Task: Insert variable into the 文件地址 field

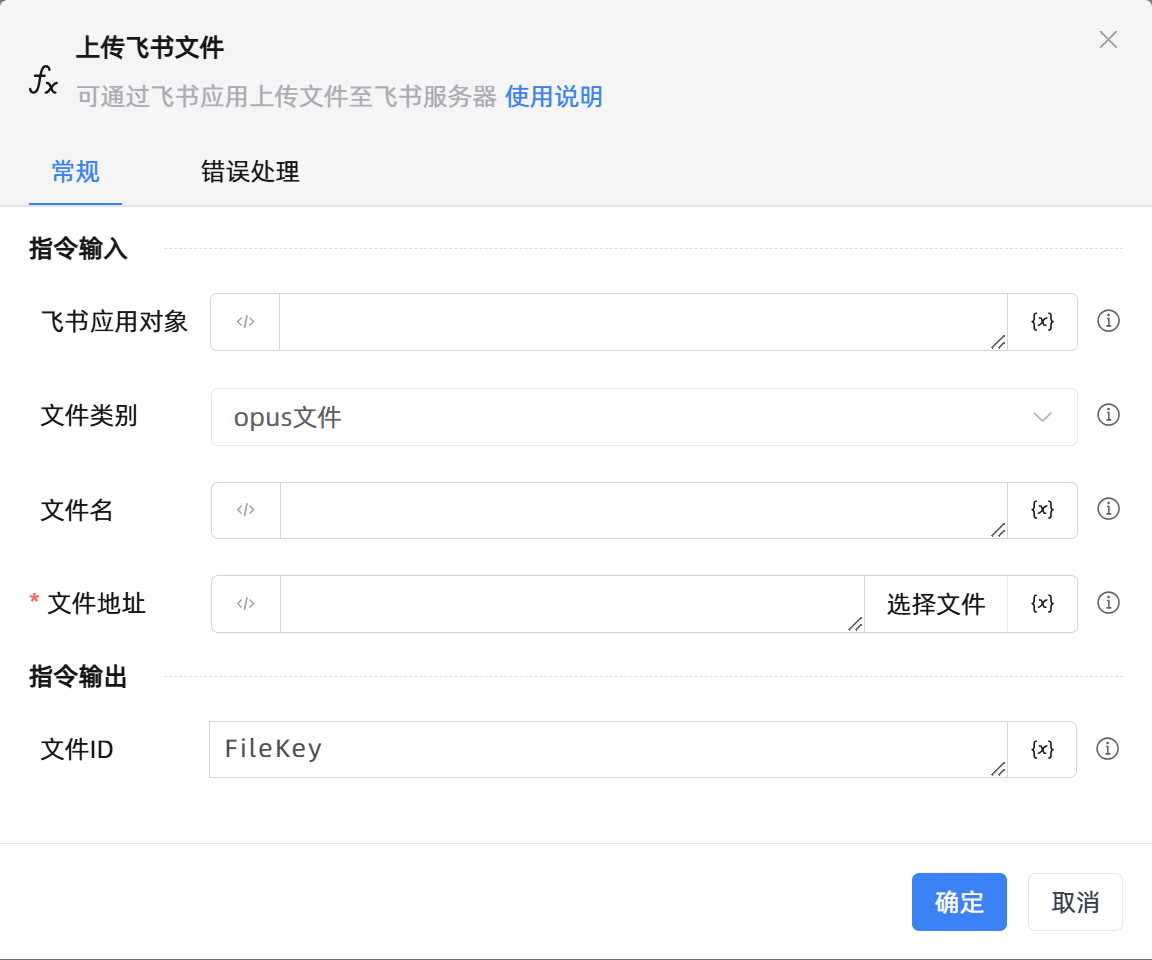Action: (1042, 604)
